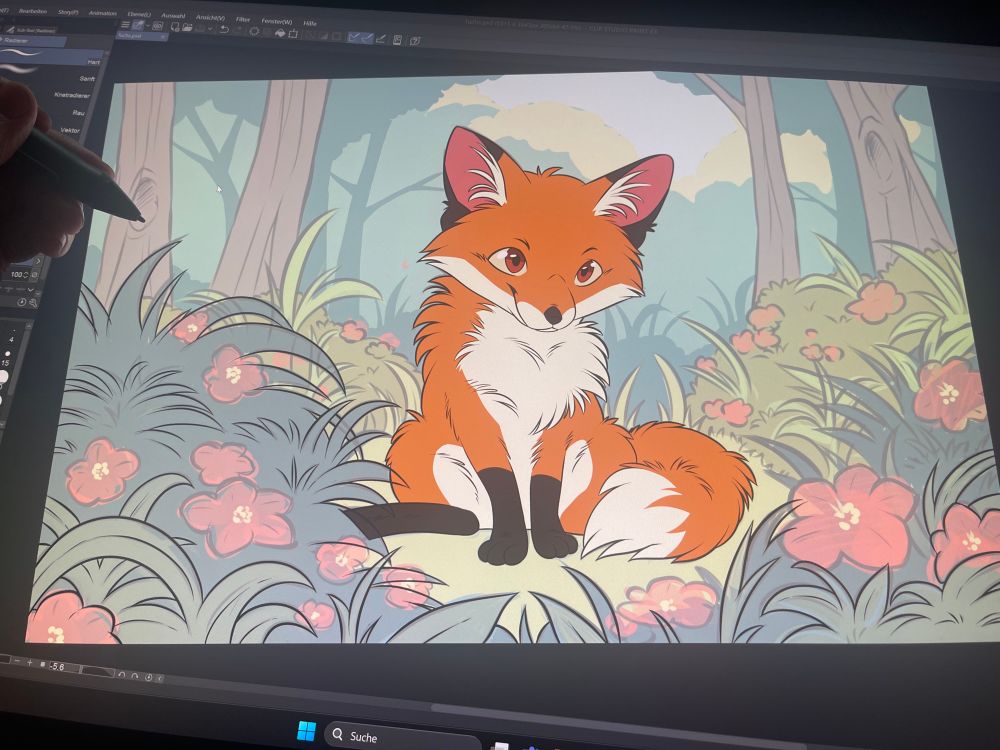This screenshot has height=750, width=1000.
Task: Select the Radierer sub tool group tab
Action: (32, 41)
